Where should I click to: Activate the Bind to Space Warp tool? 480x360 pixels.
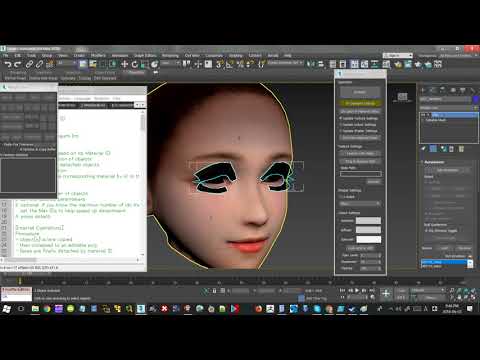click(x=50, y=64)
